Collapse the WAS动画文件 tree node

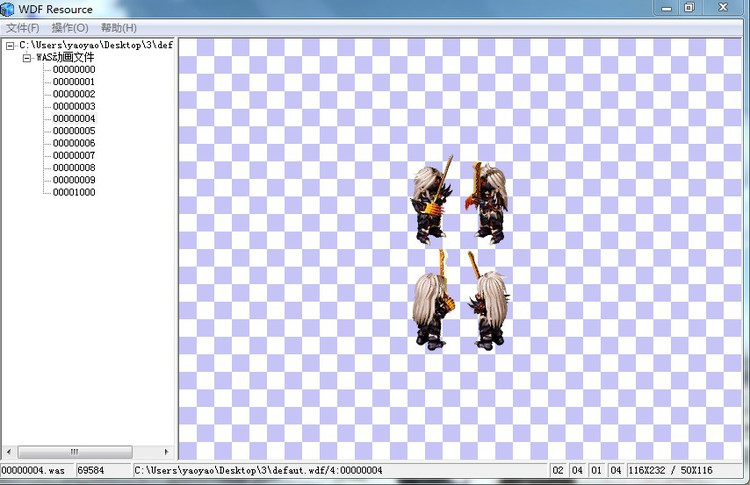pyautogui.click(x=27, y=58)
